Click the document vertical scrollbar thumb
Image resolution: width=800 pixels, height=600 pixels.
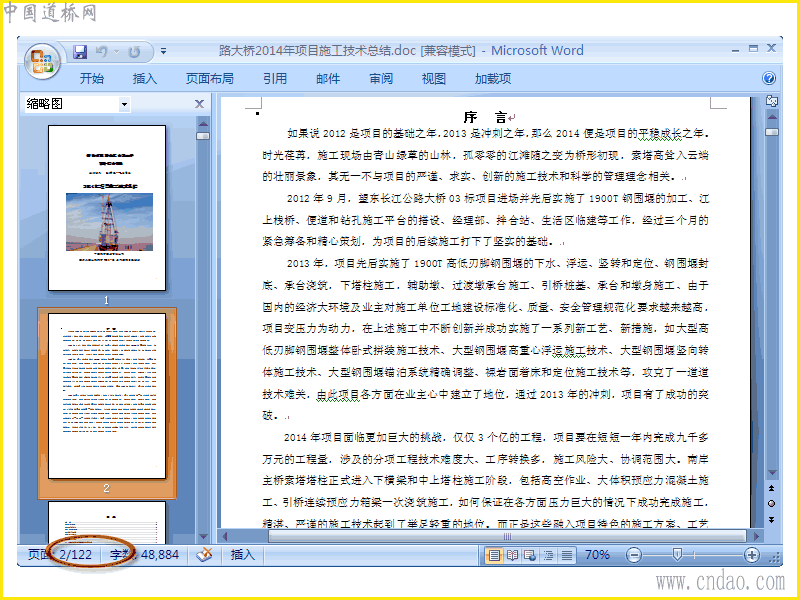tap(772, 132)
